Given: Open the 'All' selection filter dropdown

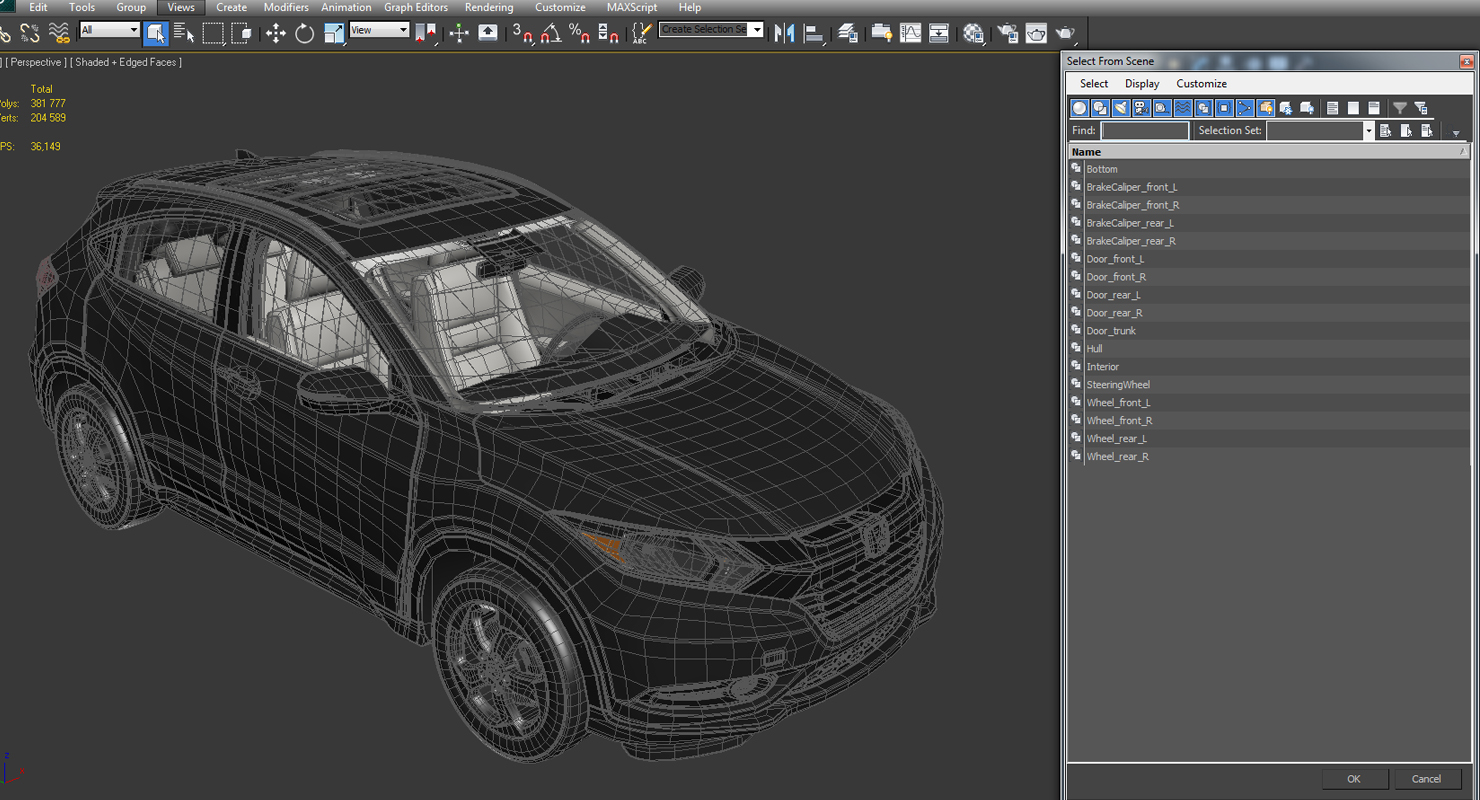Looking at the screenshot, I should click(x=109, y=30).
